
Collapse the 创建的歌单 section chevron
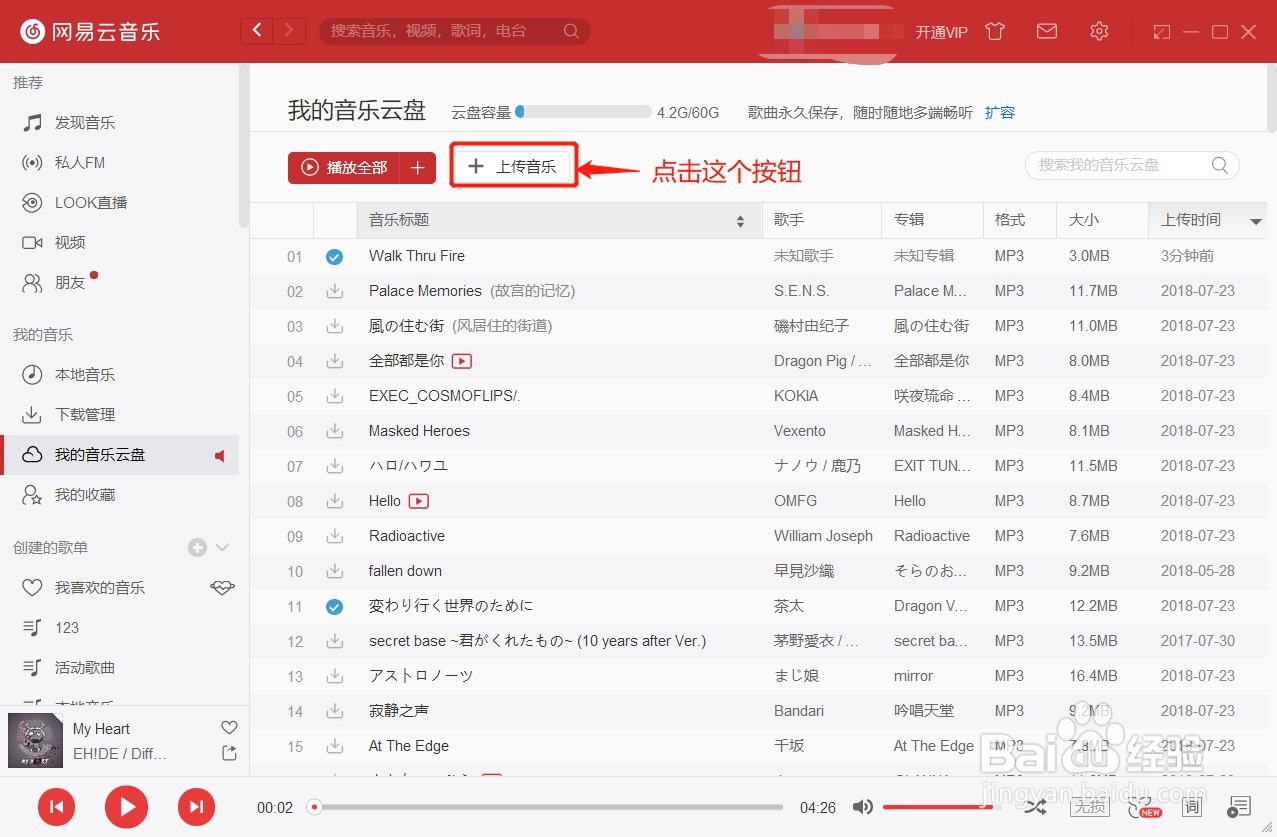(x=223, y=548)
